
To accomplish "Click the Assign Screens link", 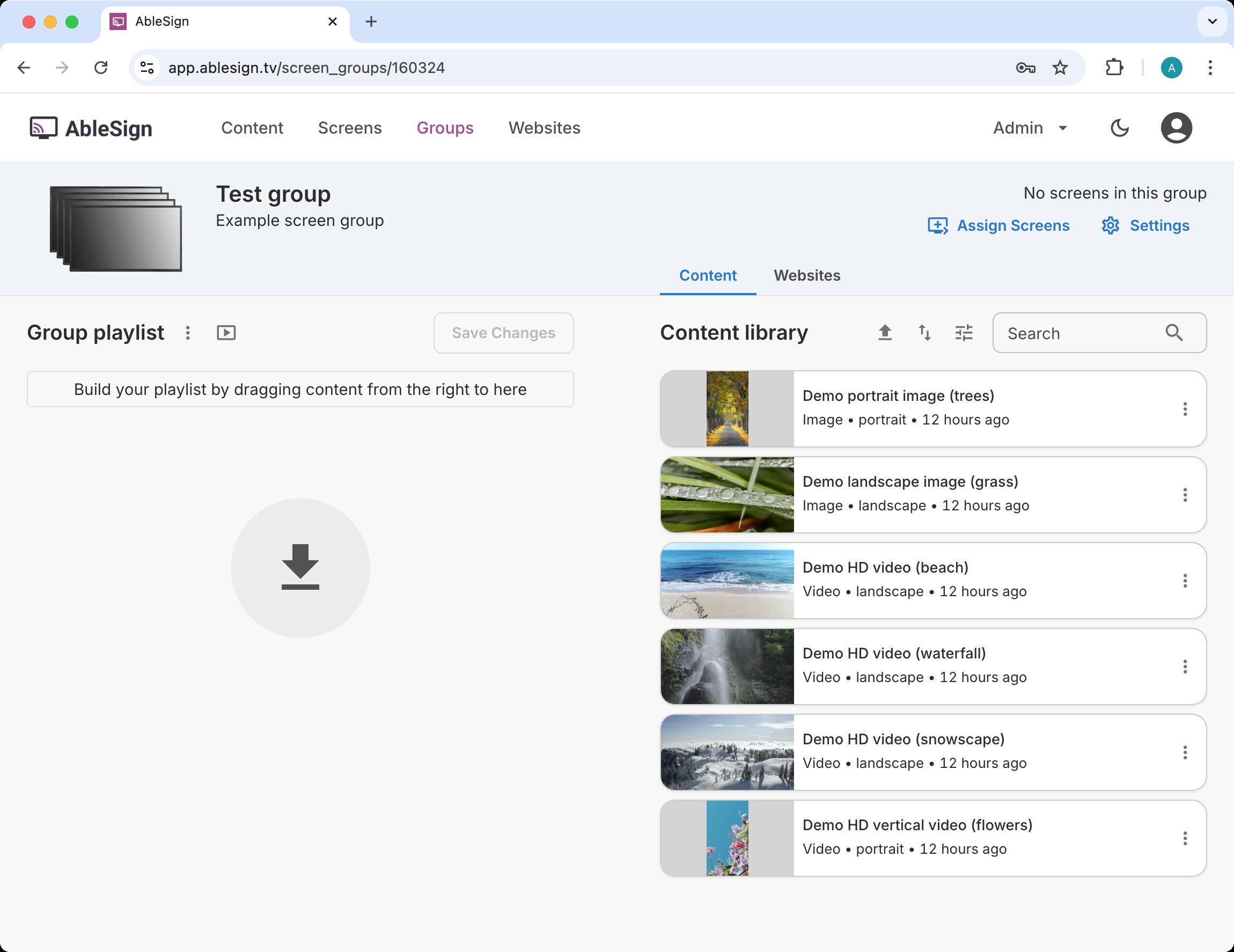I will point(998,225).
